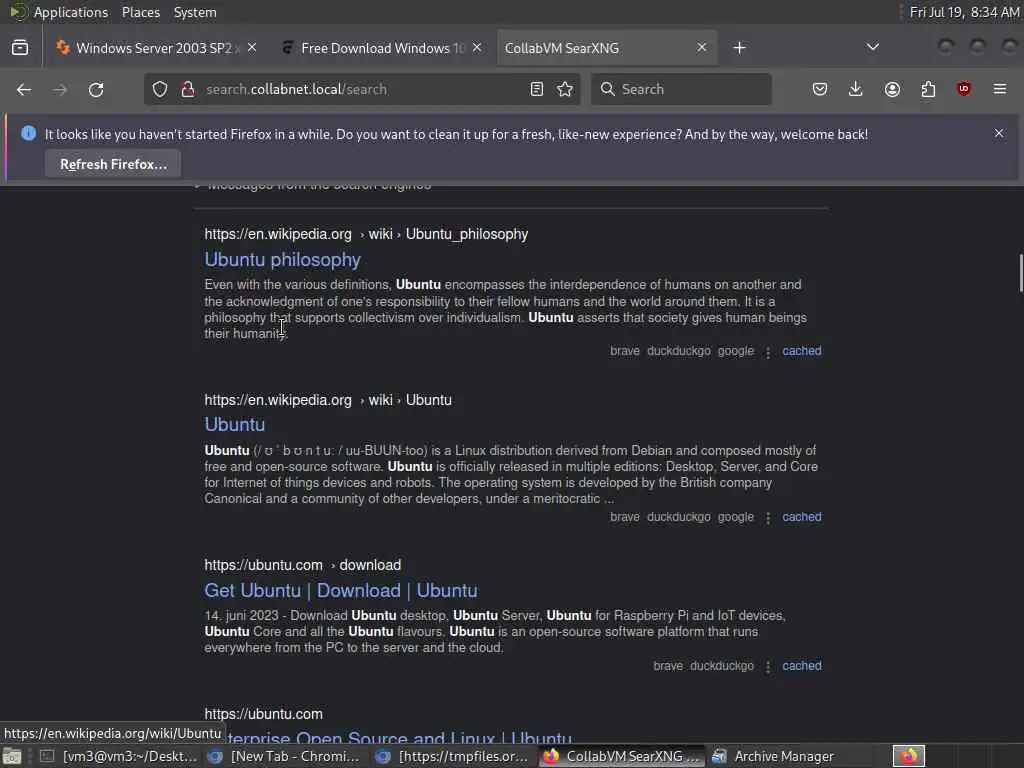Click the page vertical scrollbar thumb
The height and width of the screenshot is (768, 1024).
[1019, 273]
